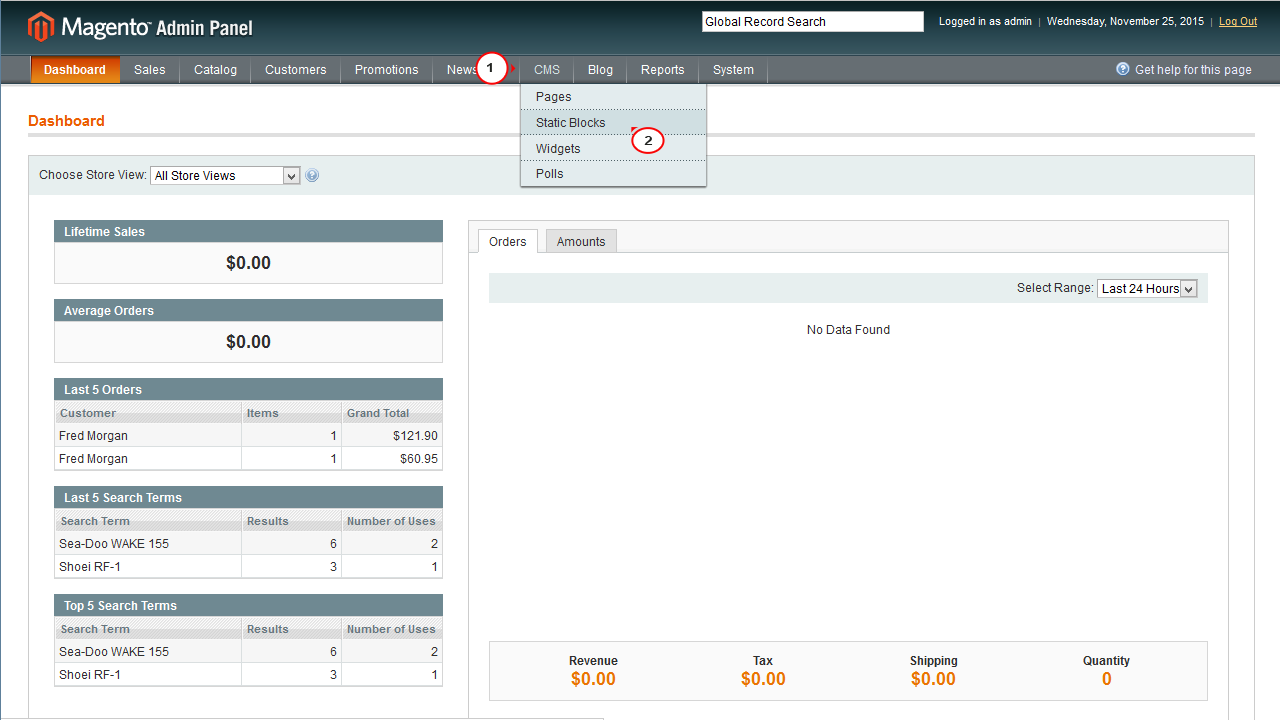Select Polls in CMS submenu
This screenshot has width=1280, height=720.
point(613,174)
